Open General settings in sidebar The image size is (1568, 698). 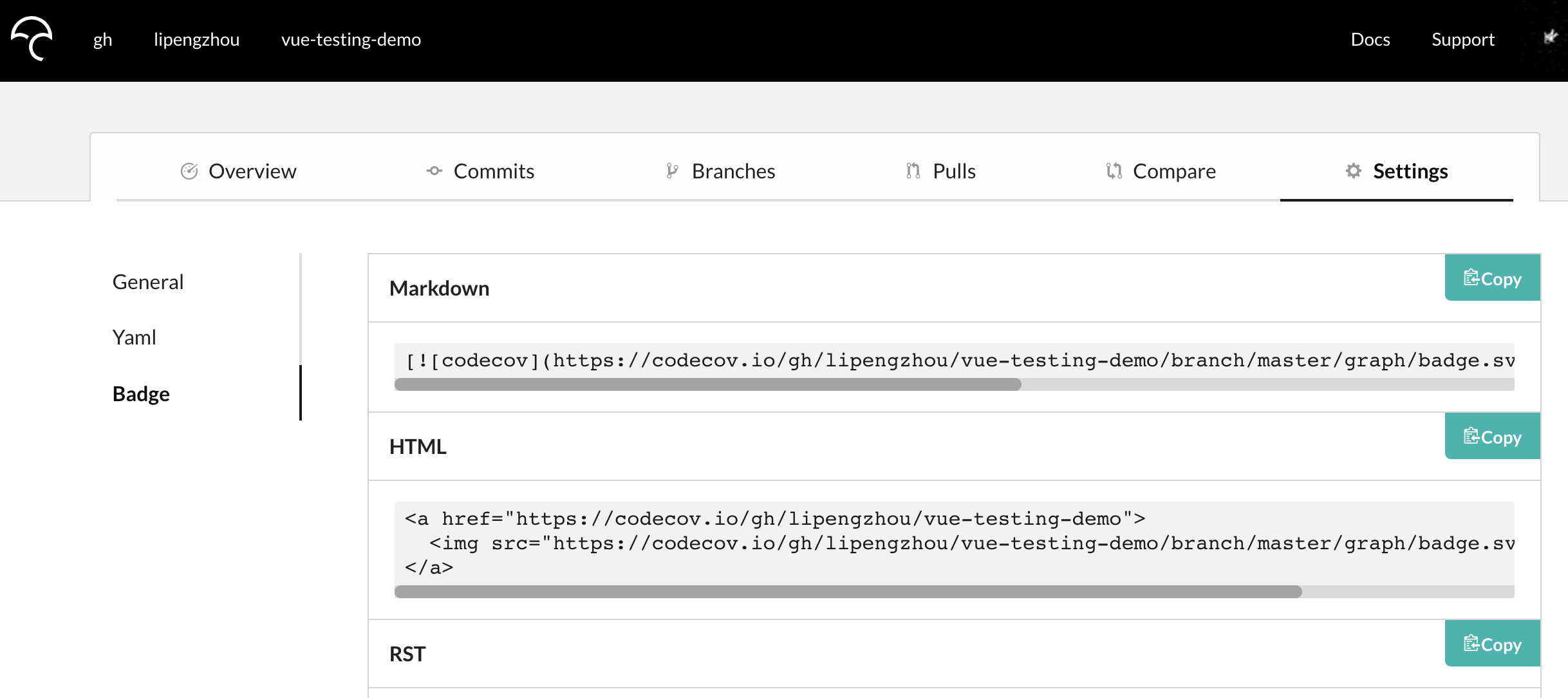pyautogui.click(x=148, y=282)
